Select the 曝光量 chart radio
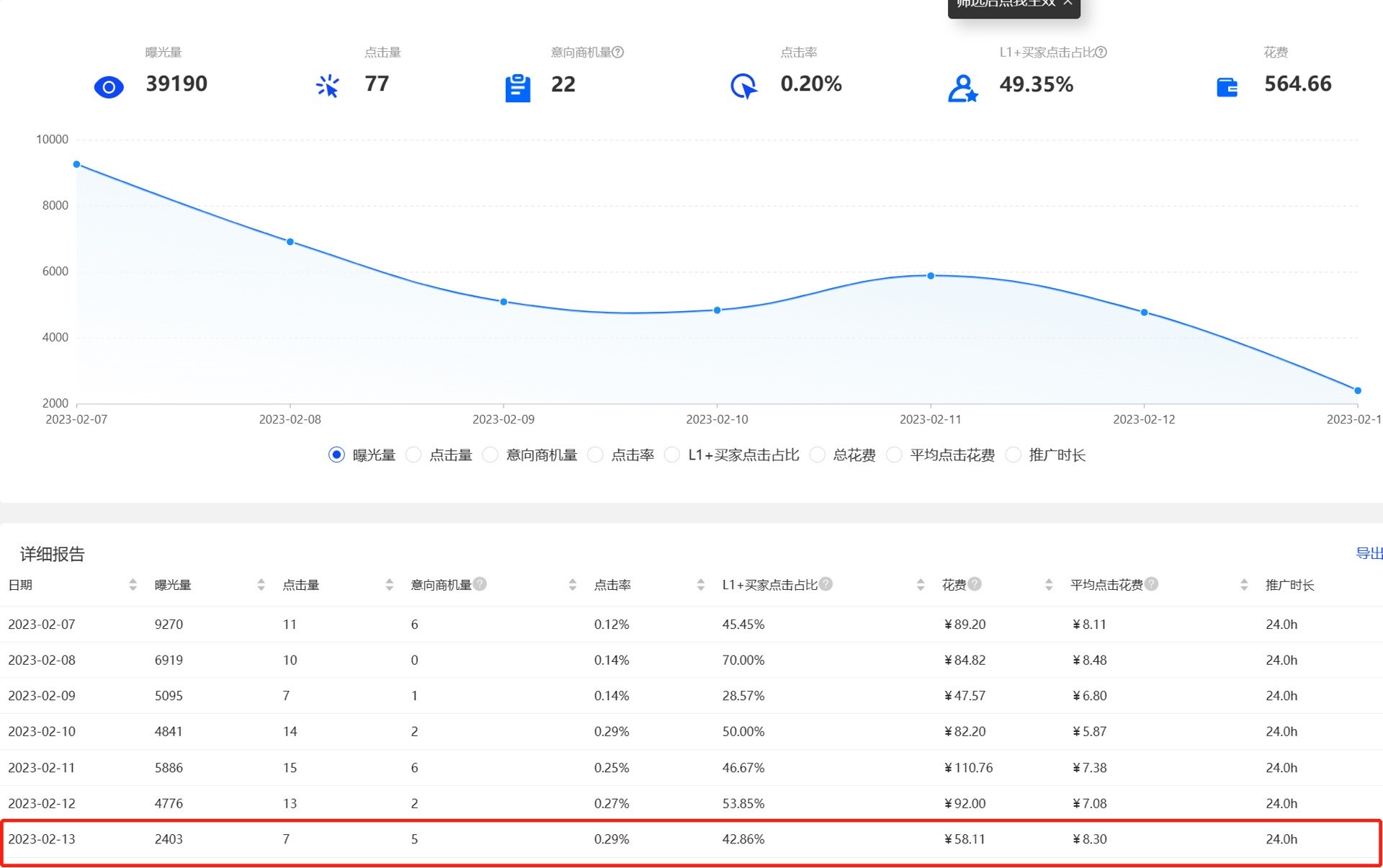1383x868 pixels. 336,455
